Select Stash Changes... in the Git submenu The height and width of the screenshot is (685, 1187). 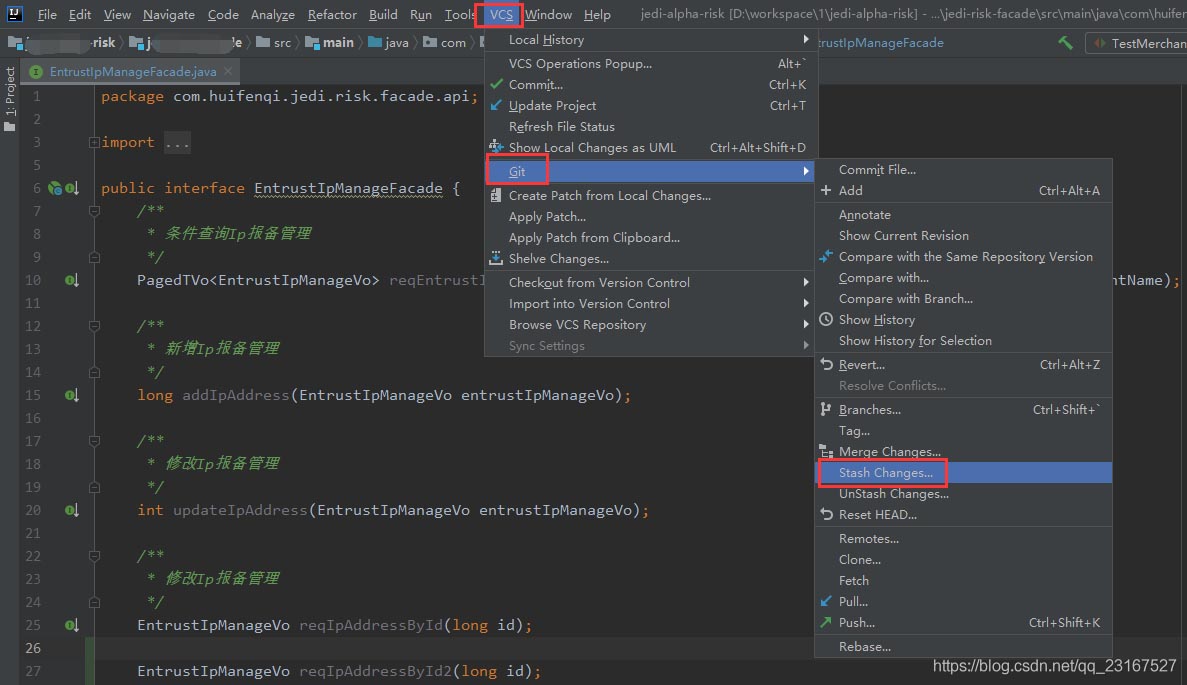point(885,473)
